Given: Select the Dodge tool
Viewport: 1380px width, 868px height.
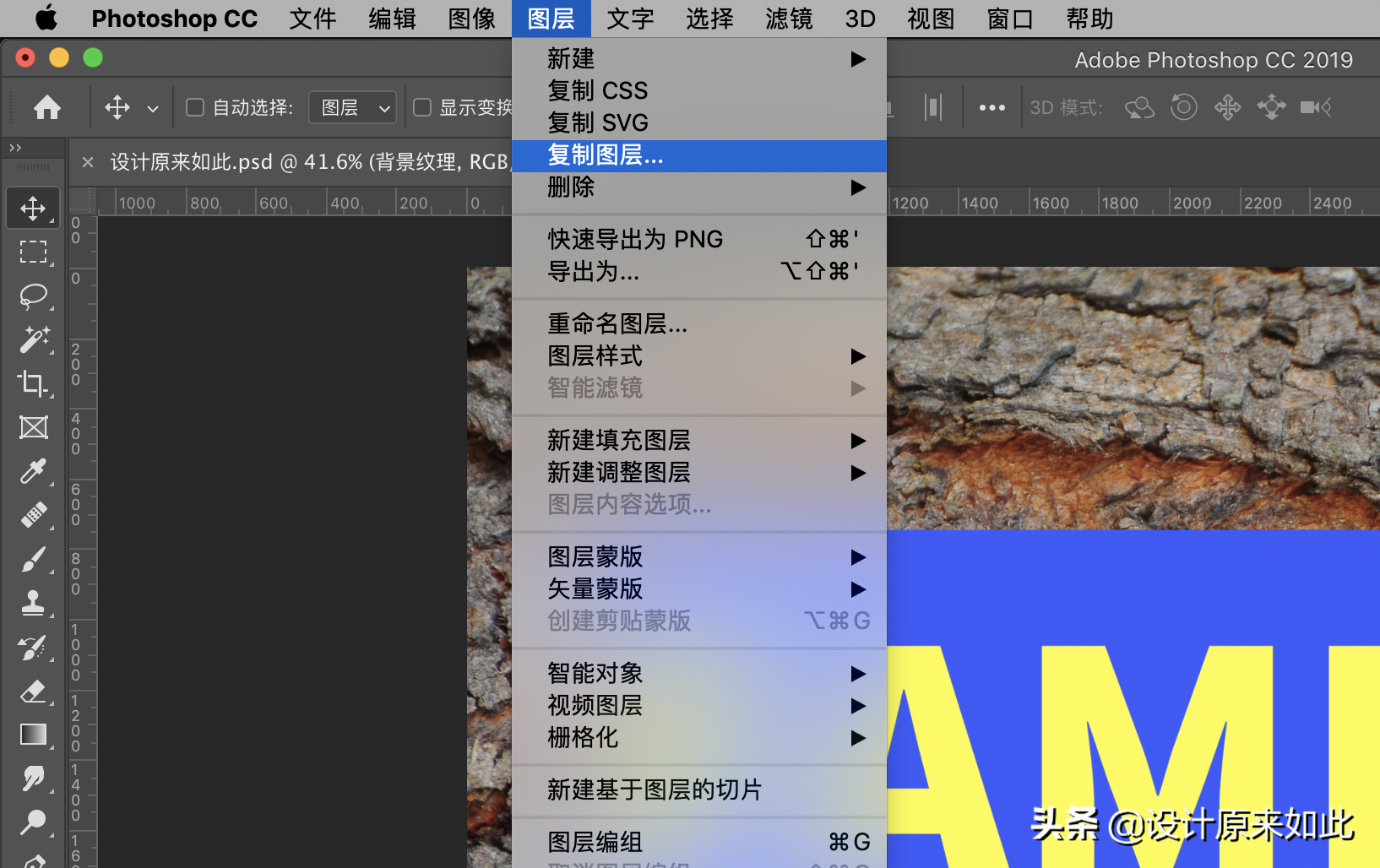Looking at the screenshot, I should click(x=33, y=822).
